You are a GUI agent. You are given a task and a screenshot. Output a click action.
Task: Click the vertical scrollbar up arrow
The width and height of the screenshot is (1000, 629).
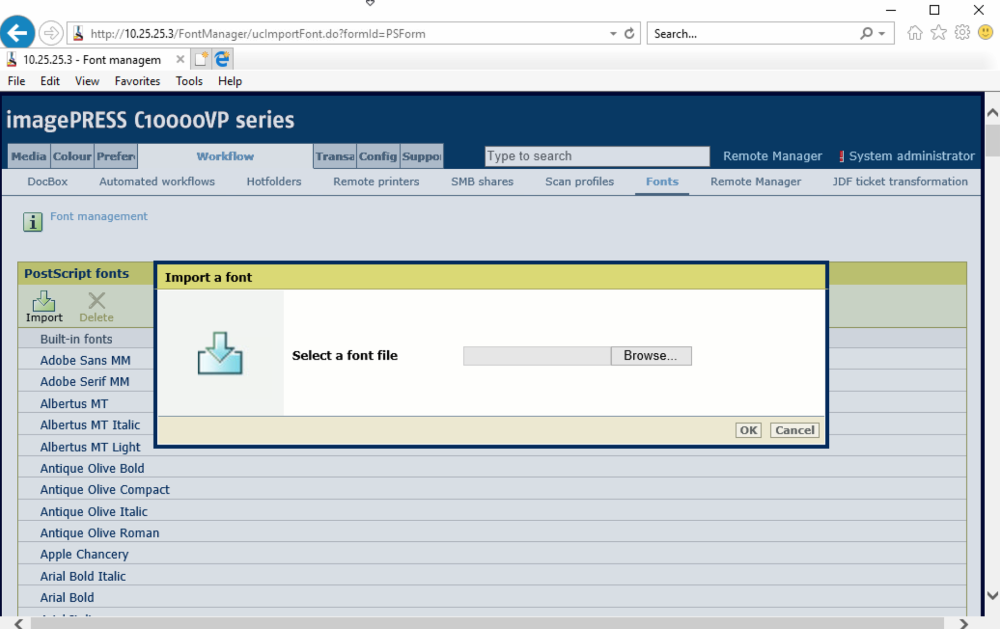point(992,113)
